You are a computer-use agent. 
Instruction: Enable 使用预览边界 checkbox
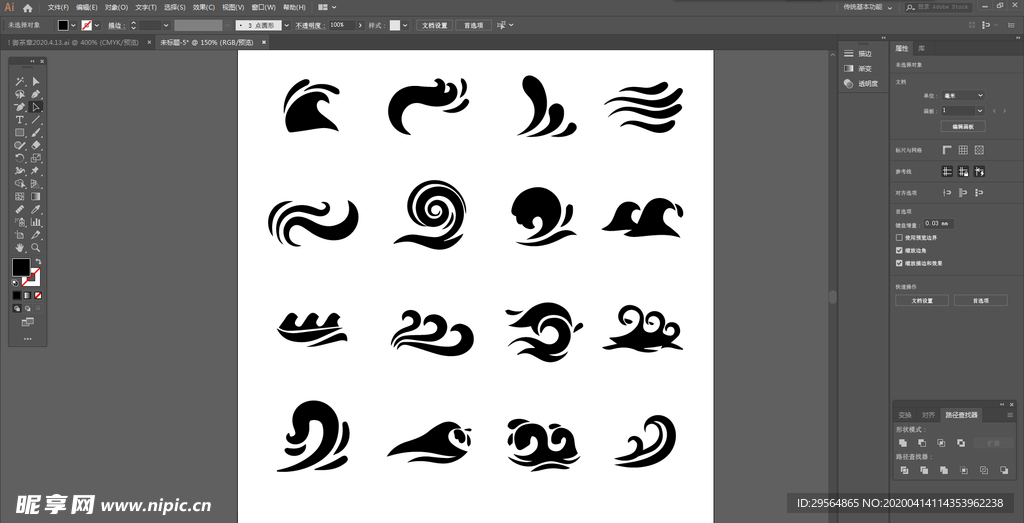(x=899, y=238)
